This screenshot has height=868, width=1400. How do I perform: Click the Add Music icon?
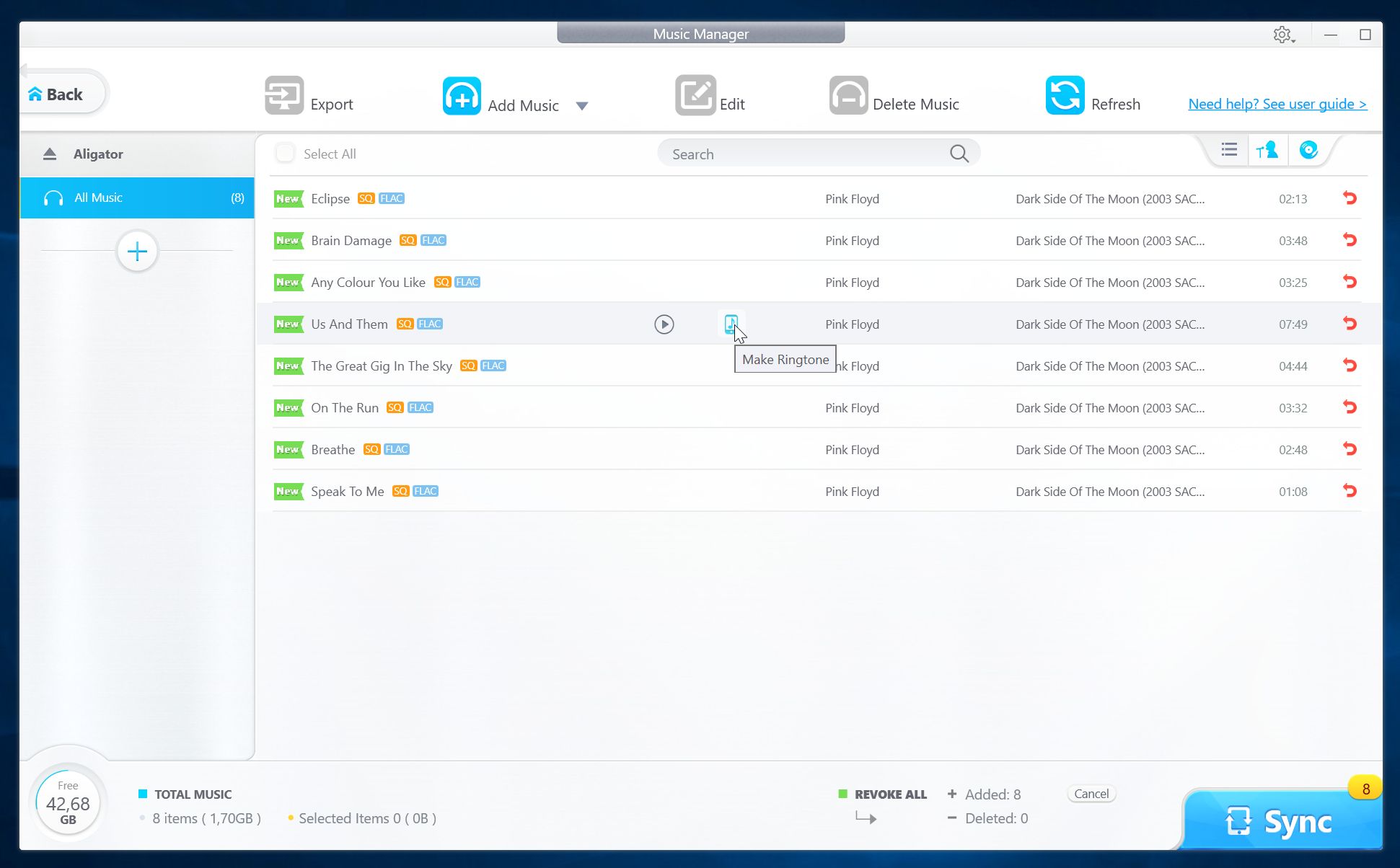pos(462,96)
